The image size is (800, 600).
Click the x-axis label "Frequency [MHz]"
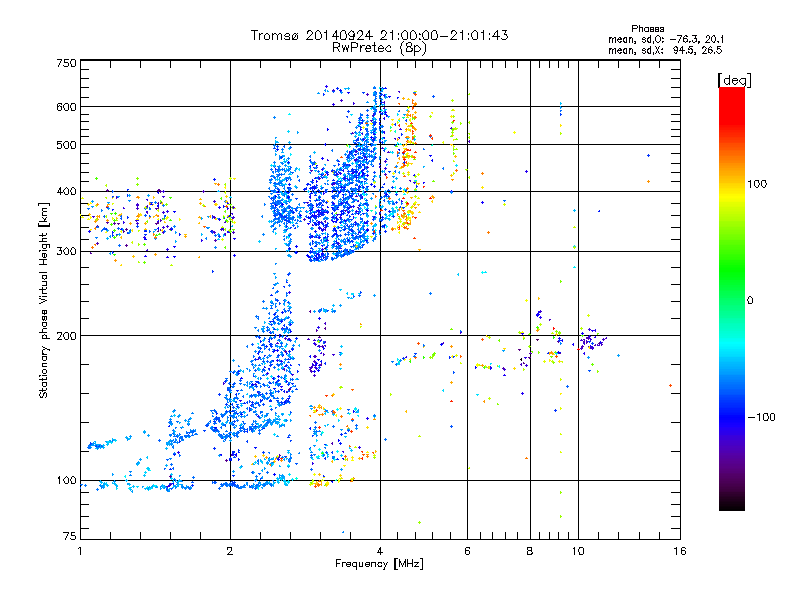[379, 564]
